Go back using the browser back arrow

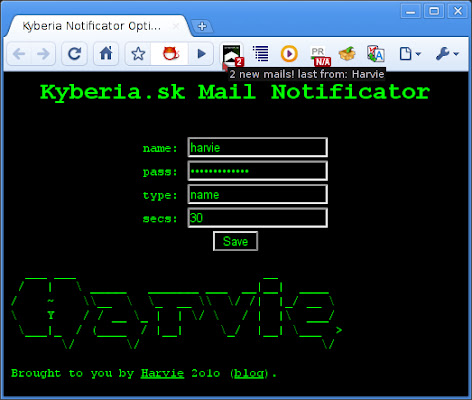pyautogui.click(x=19, y=54)
